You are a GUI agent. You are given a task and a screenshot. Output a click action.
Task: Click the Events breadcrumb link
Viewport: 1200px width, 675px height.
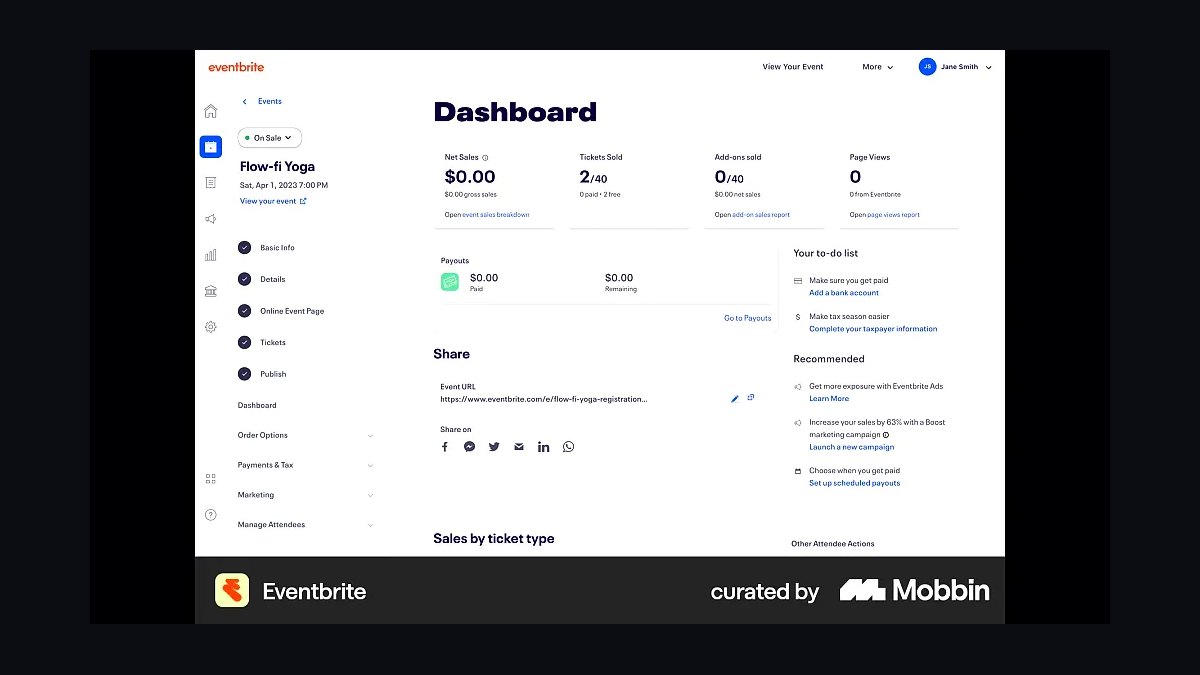click(x=270, y=101)
